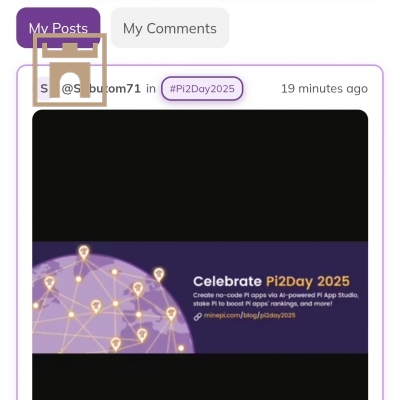Click the black area below the Pi2Day banner
The image size is (400, 400).
coord(200,377)
